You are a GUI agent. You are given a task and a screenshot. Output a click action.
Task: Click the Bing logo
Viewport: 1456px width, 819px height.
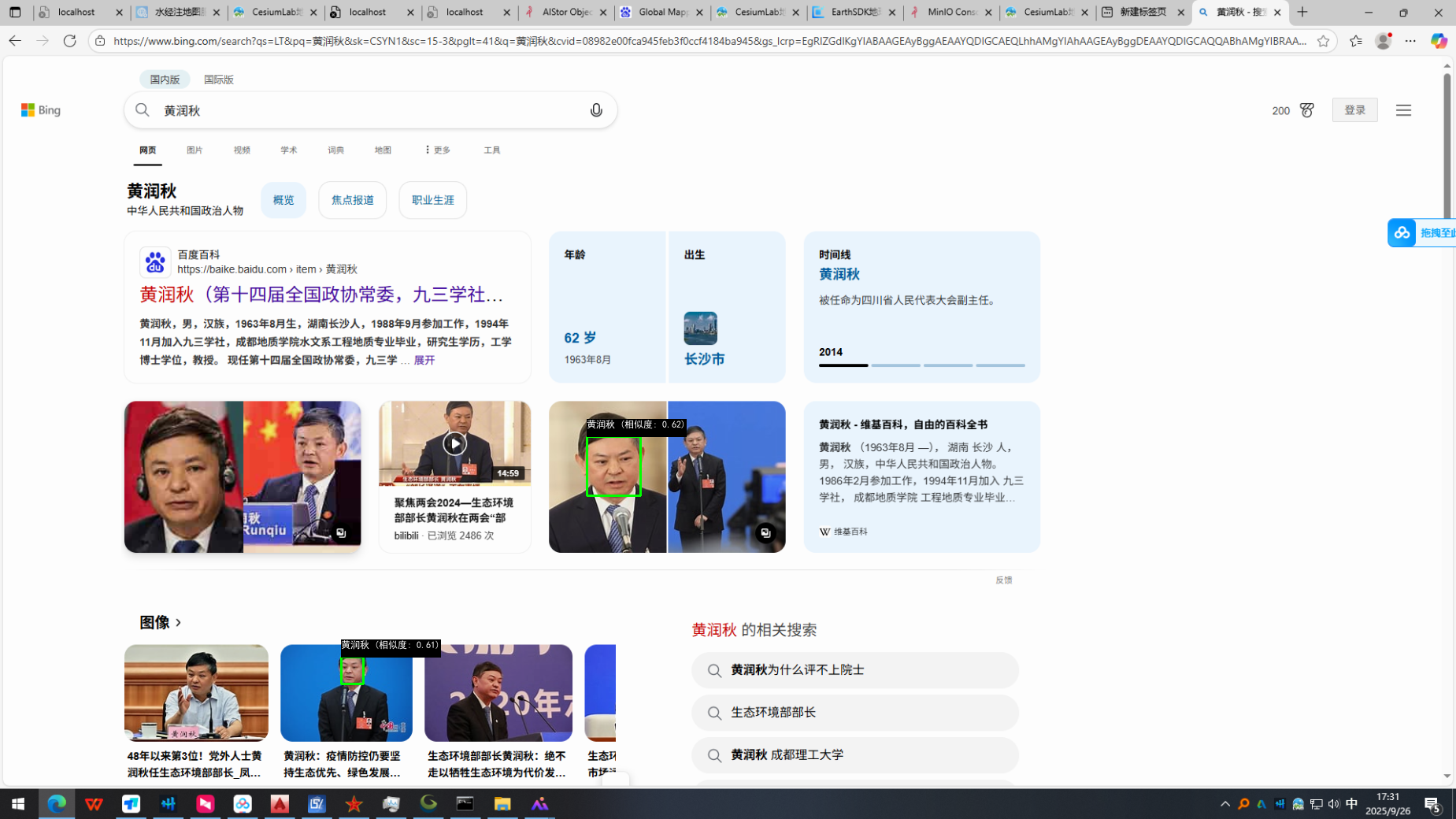[x=41, y=110]
